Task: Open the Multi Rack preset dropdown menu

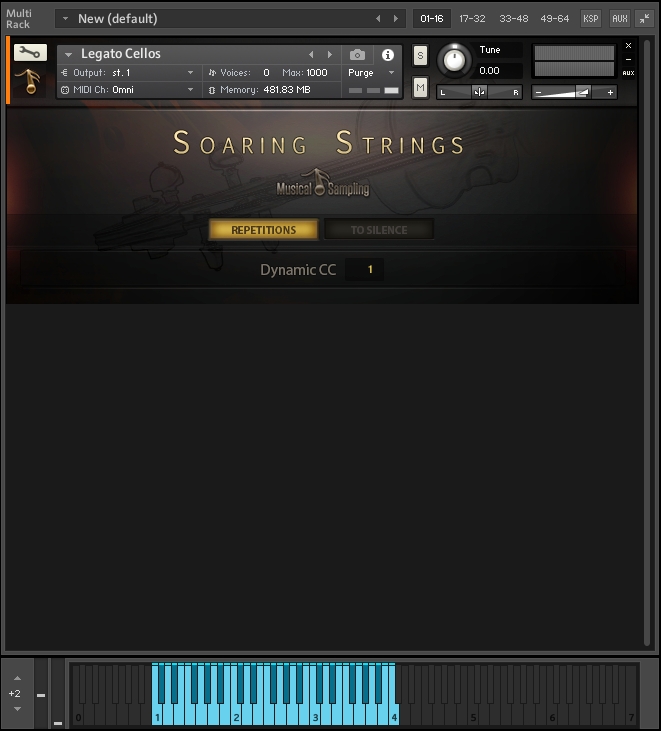Action: 66,19
